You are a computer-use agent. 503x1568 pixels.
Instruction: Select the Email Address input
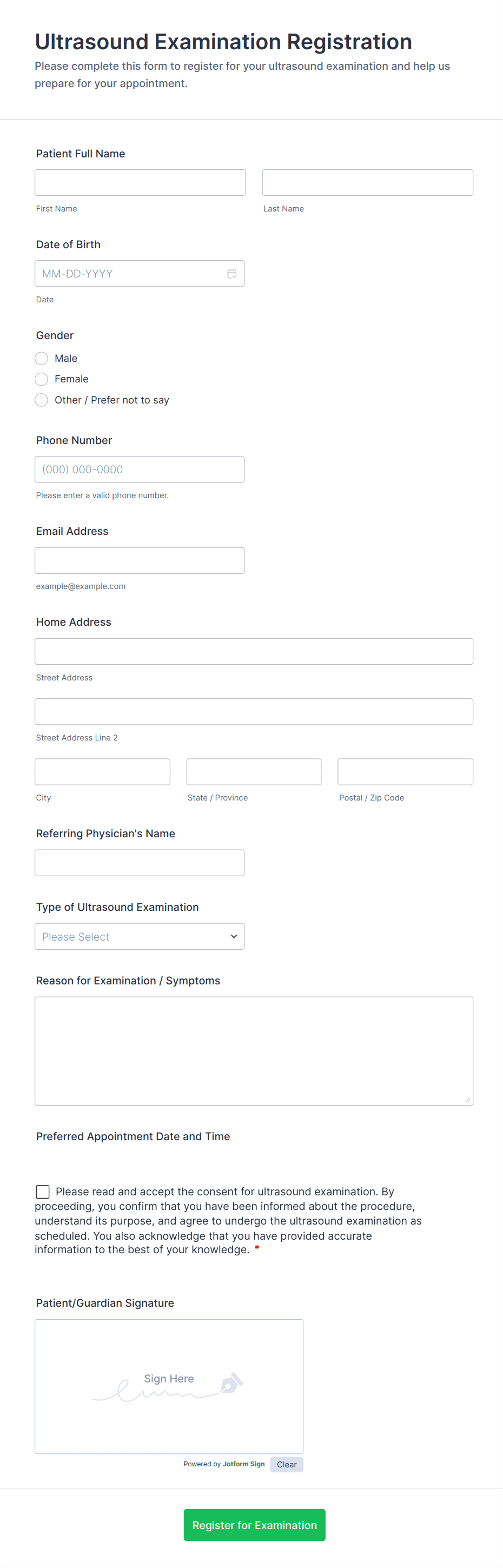coord(140,560)
